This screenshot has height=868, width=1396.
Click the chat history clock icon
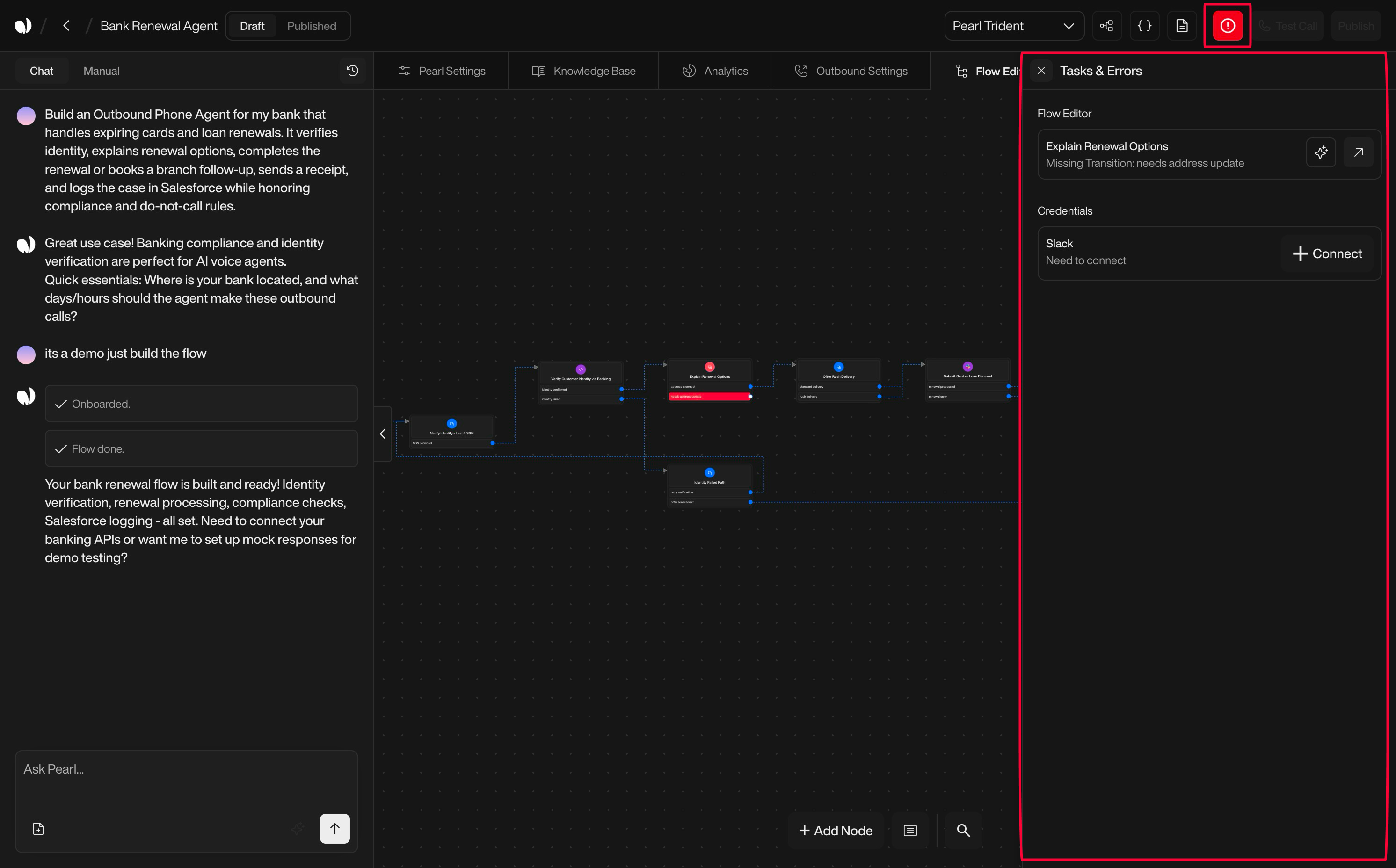point(352,71)
